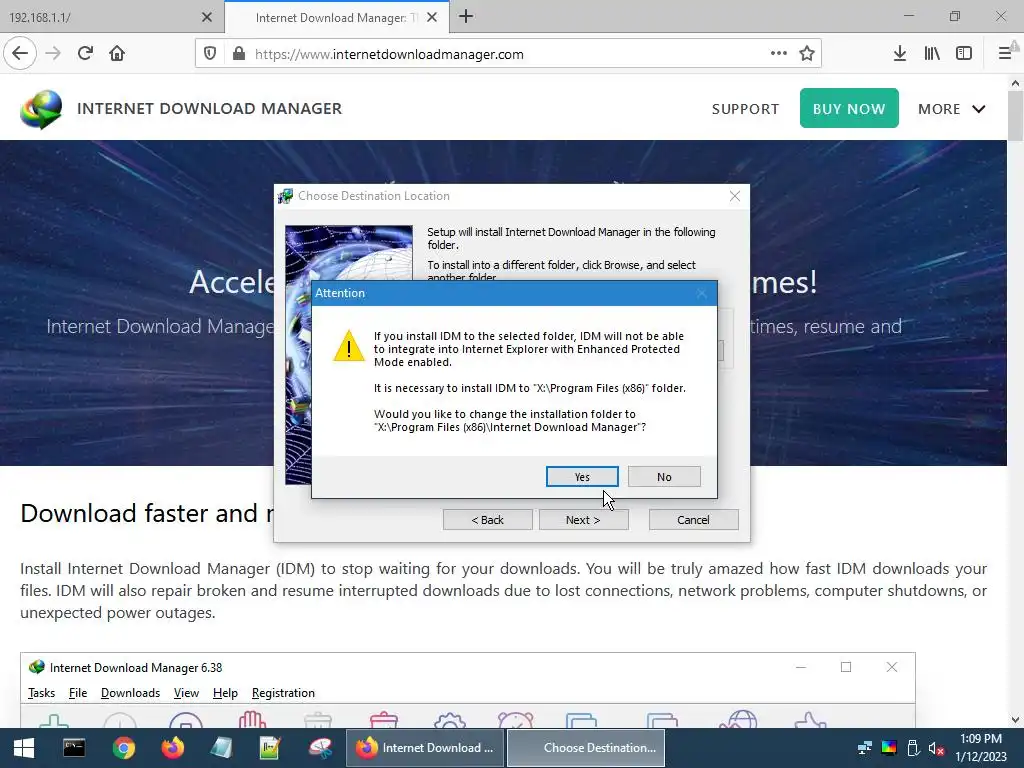This screenshot has width=1024, height=768.
Task: Switch to Internet Download Firefox taskbar window
Action: [424, 748]
